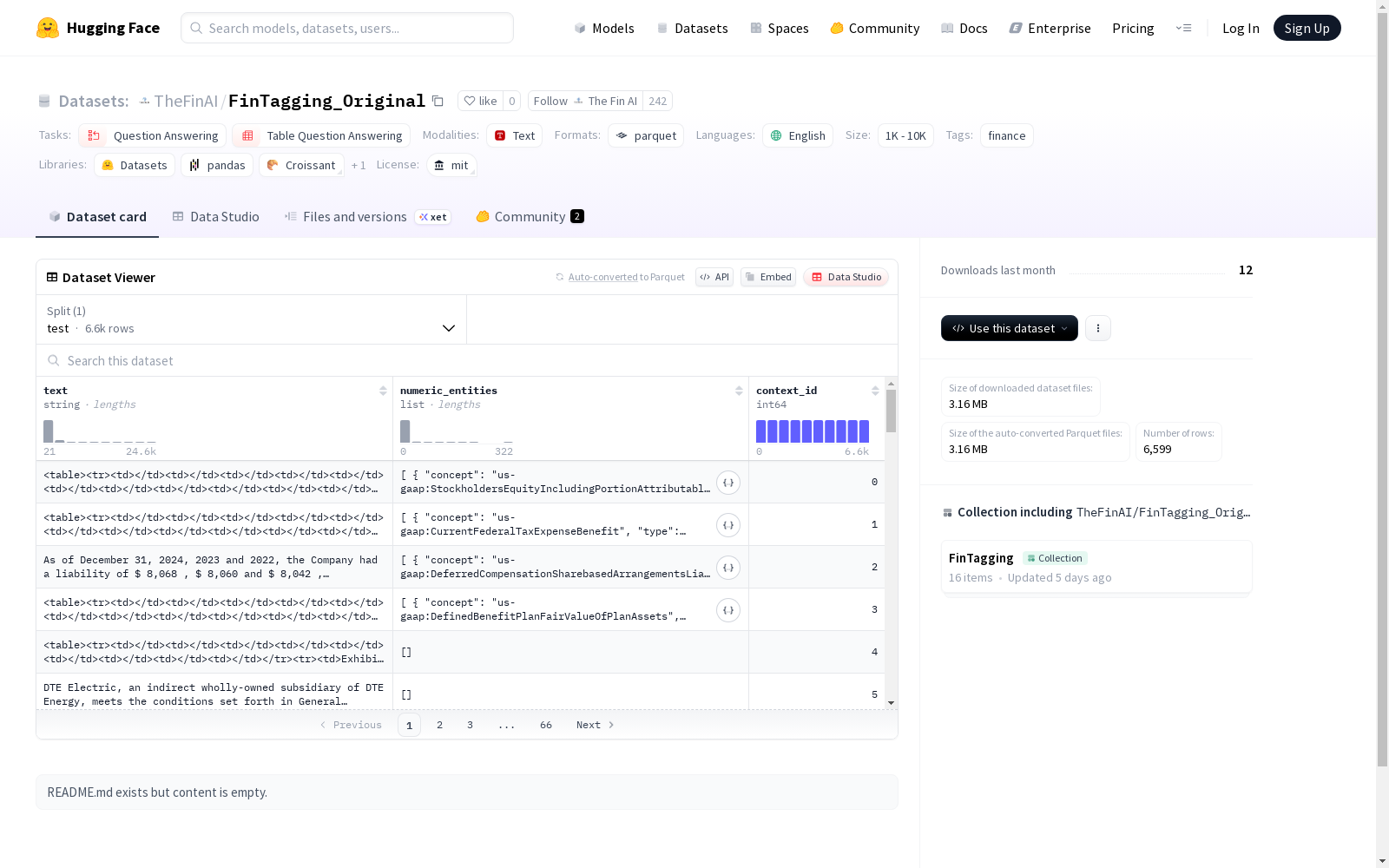Click the Embed button

(x=768, y=277)
